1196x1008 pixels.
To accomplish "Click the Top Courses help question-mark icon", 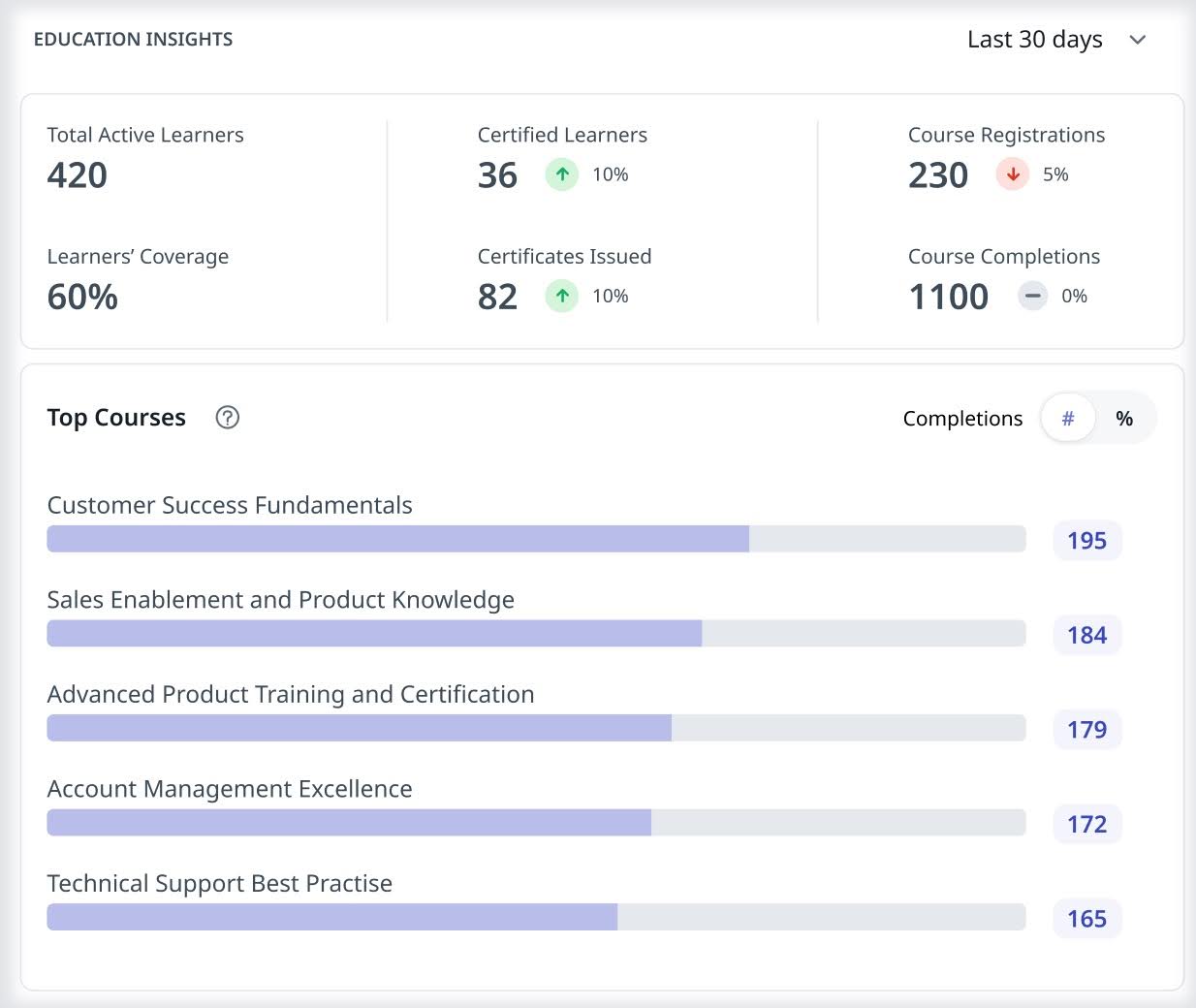I will 227,418.
